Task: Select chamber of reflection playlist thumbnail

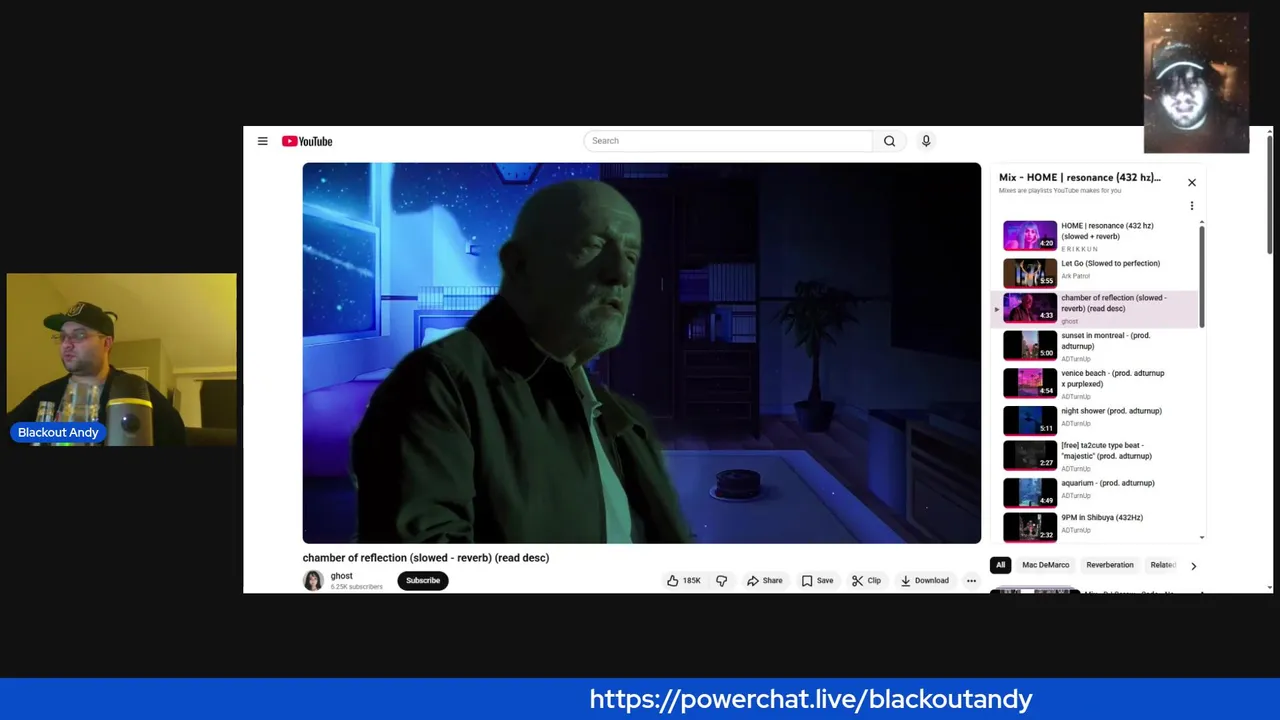Action: [1030, 307]
